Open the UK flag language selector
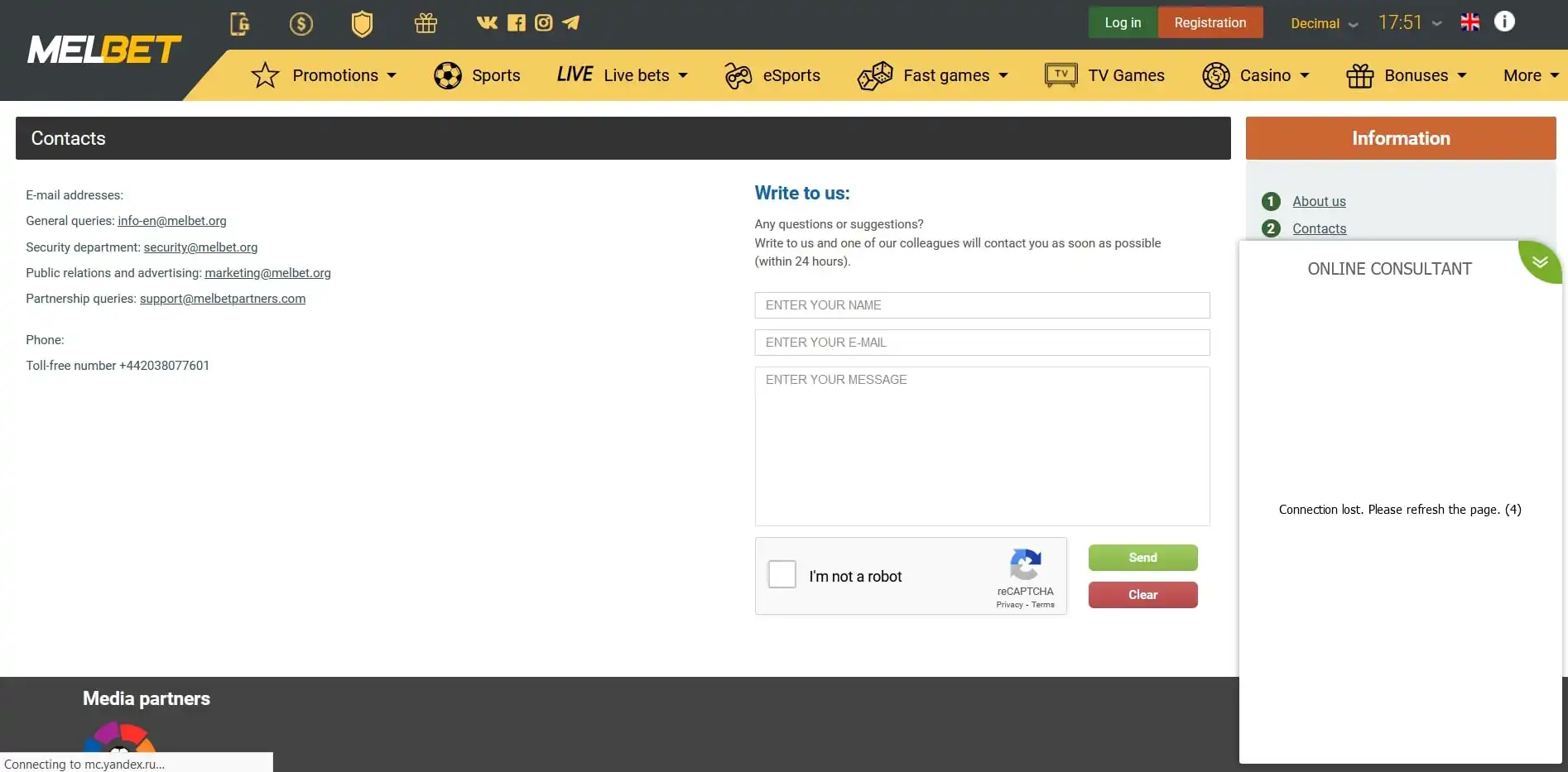This screenshot has width=1568, height=772. click(1469, 22)
